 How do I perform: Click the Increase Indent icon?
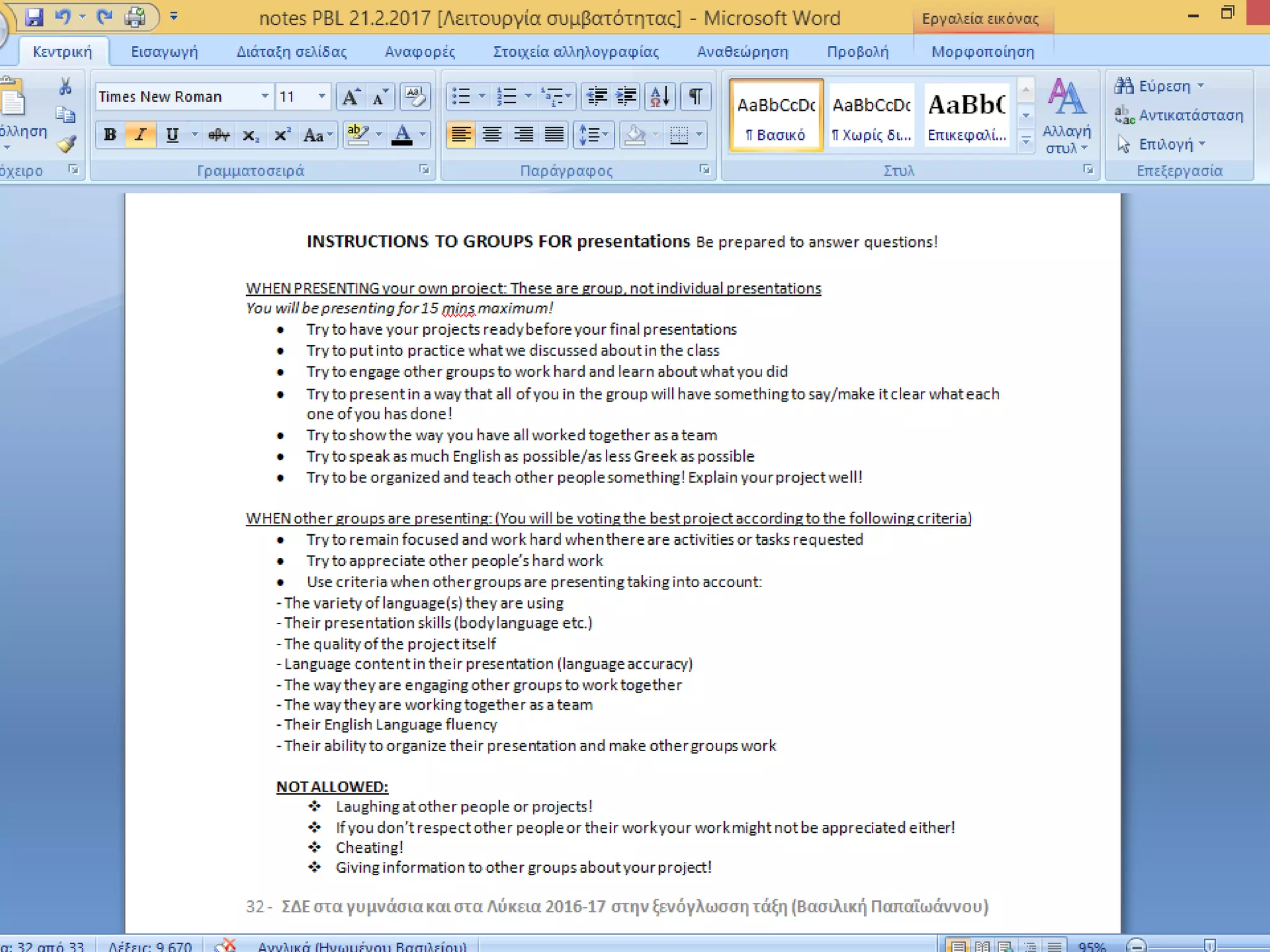click(627, 97)
